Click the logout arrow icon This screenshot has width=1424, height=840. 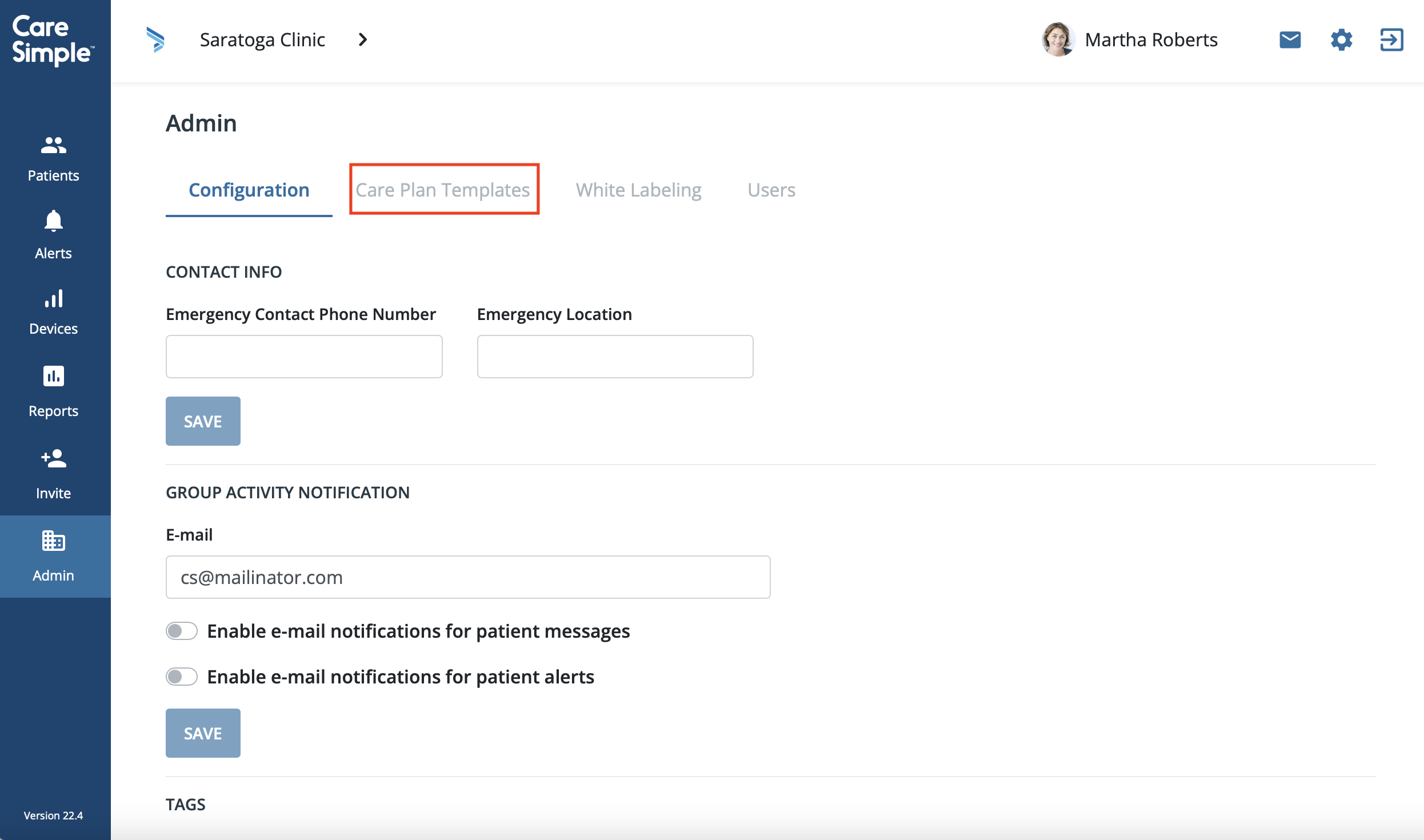pyautogui.click(x=1391, y=40)
